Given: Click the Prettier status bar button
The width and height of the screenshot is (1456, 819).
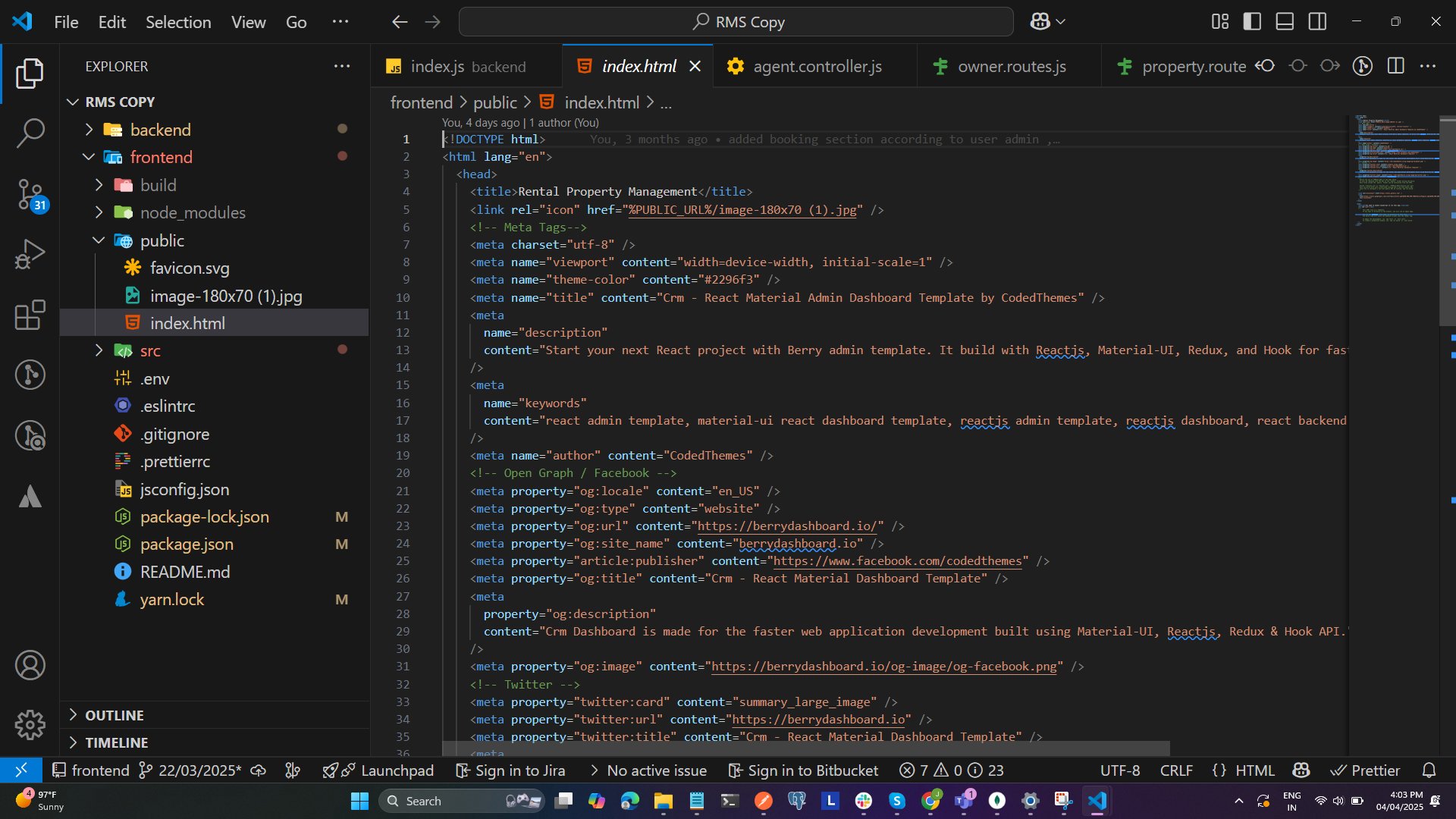Looking at the screenshot, I should tap(1366, 770).
